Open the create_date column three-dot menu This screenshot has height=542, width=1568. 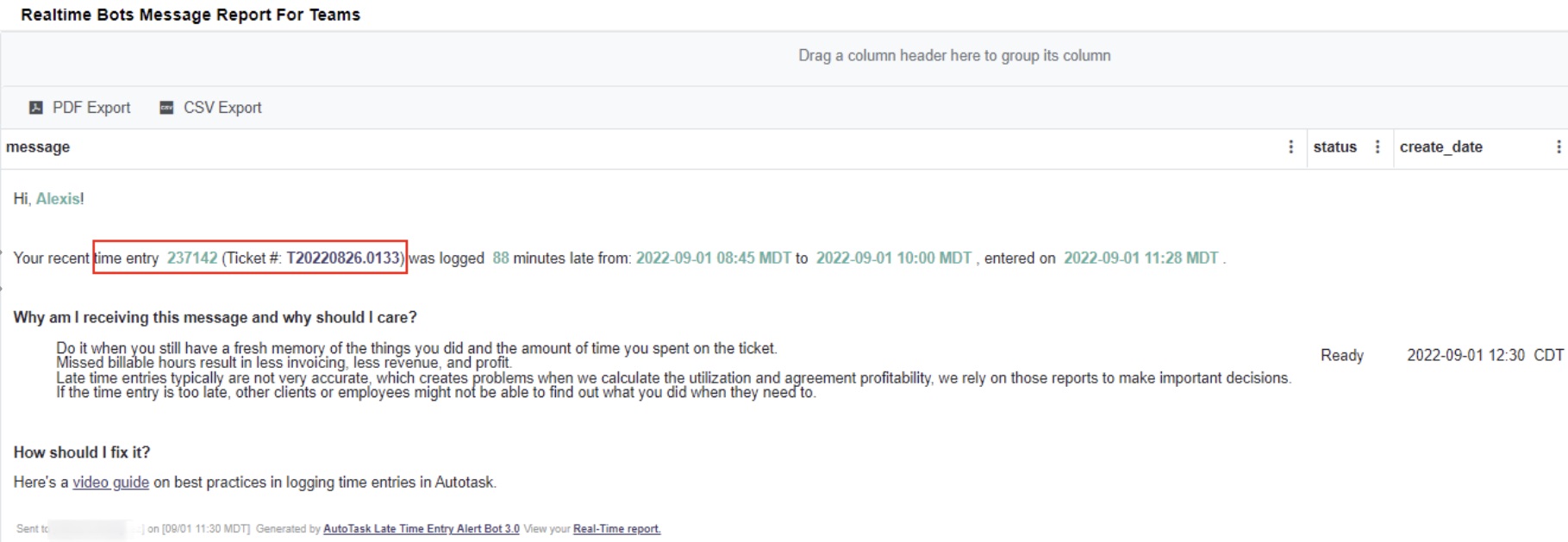coord(1559,147)
